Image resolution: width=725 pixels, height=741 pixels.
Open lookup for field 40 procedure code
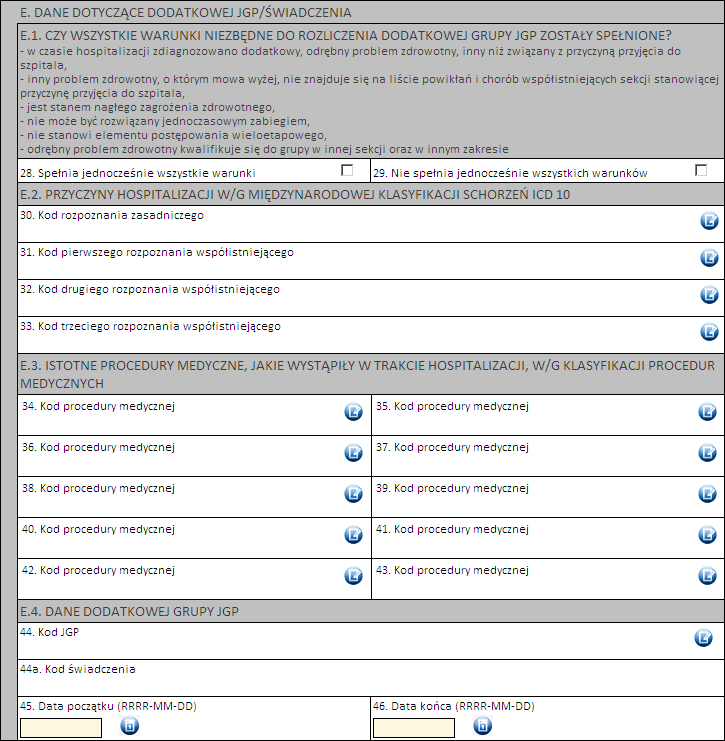[353, 535]
